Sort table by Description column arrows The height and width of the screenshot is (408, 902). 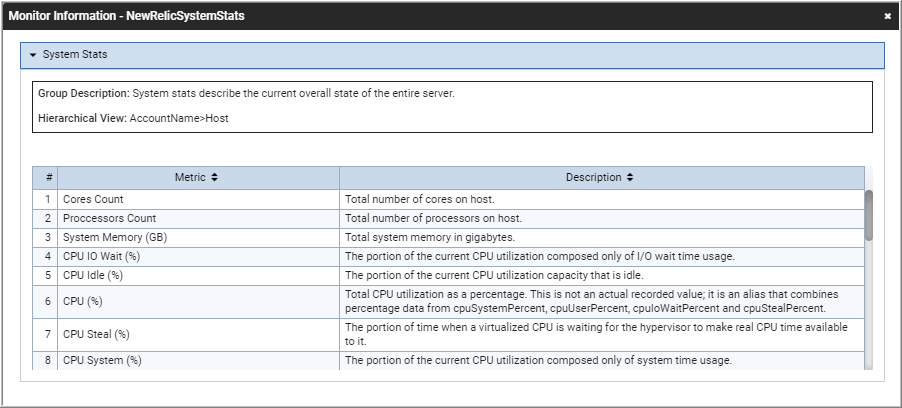point(630,177)
